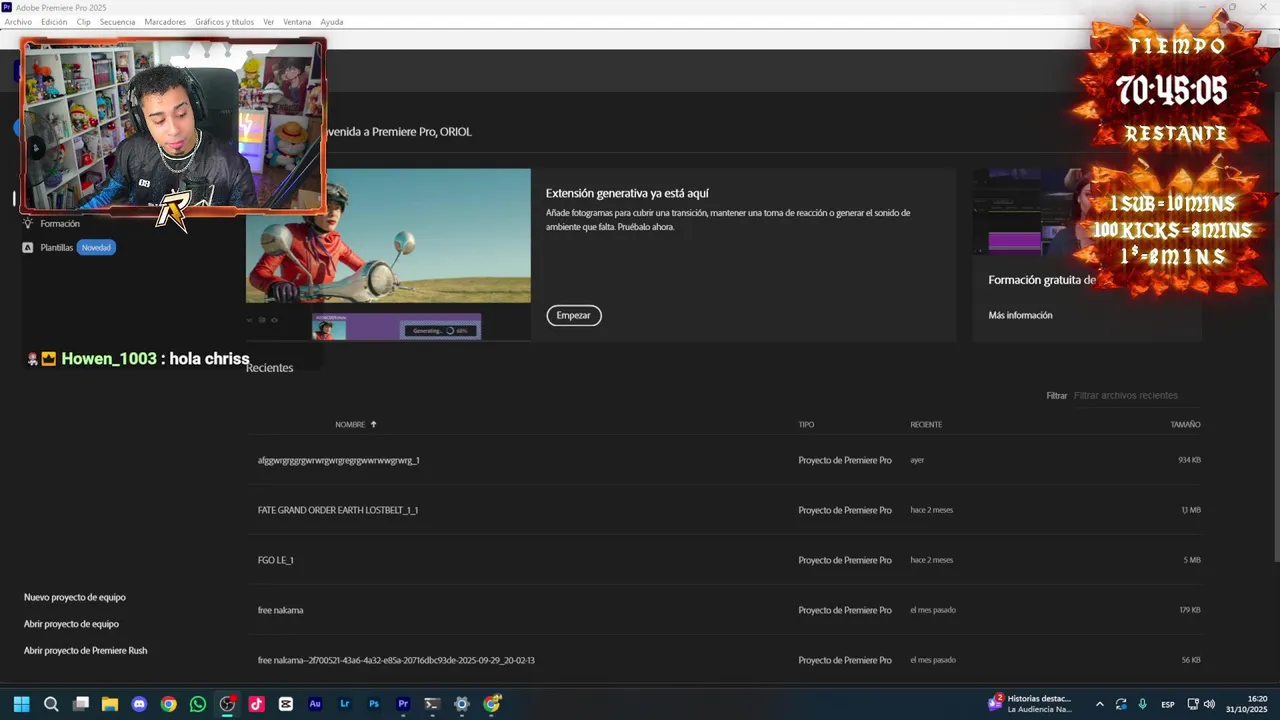Image resolution: width=1280 pixels, height=720 pixels.
Task: Click the NOMBRE sort arrow icon
Action: [374, 424]
